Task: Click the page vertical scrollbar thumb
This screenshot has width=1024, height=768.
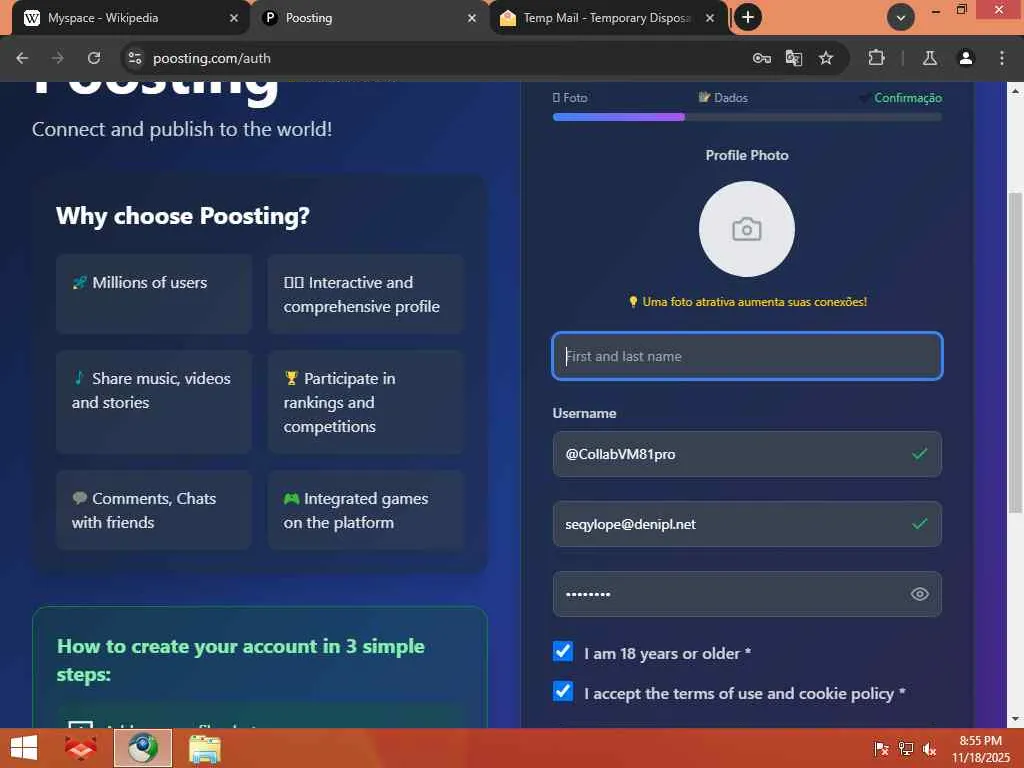Action: [1015, 353]
